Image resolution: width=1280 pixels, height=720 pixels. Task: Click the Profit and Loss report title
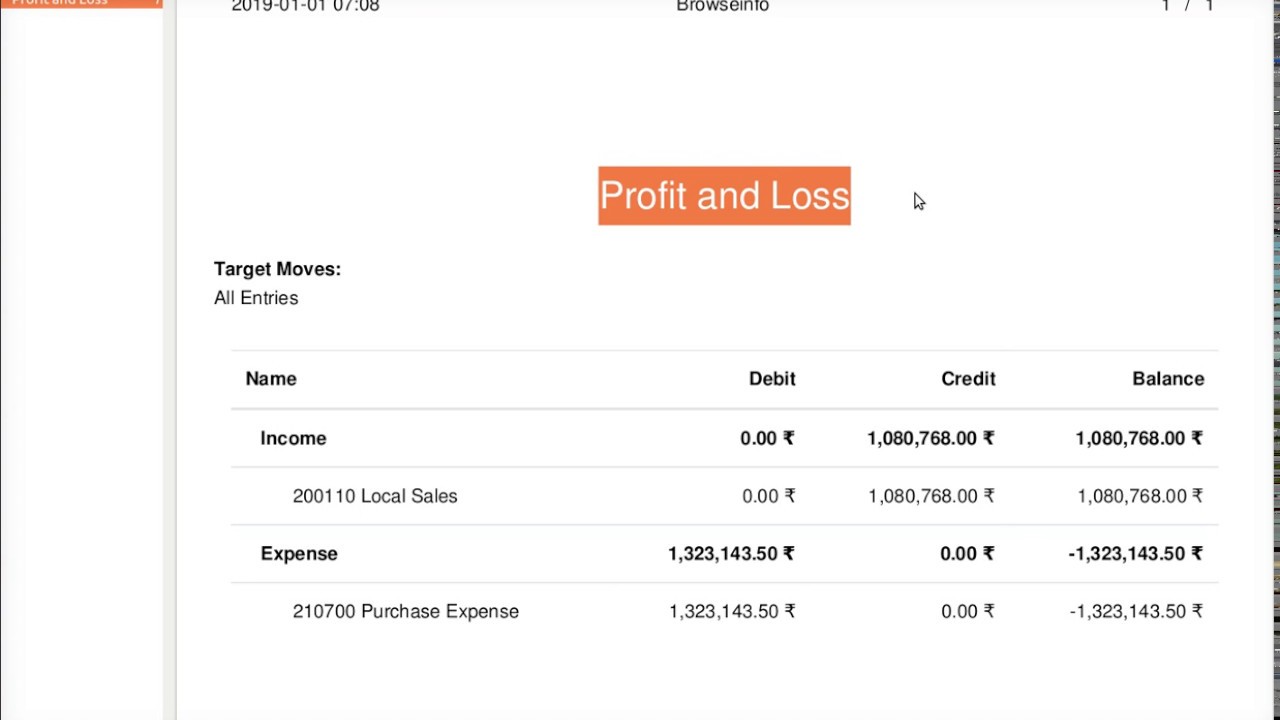(724, 196)
